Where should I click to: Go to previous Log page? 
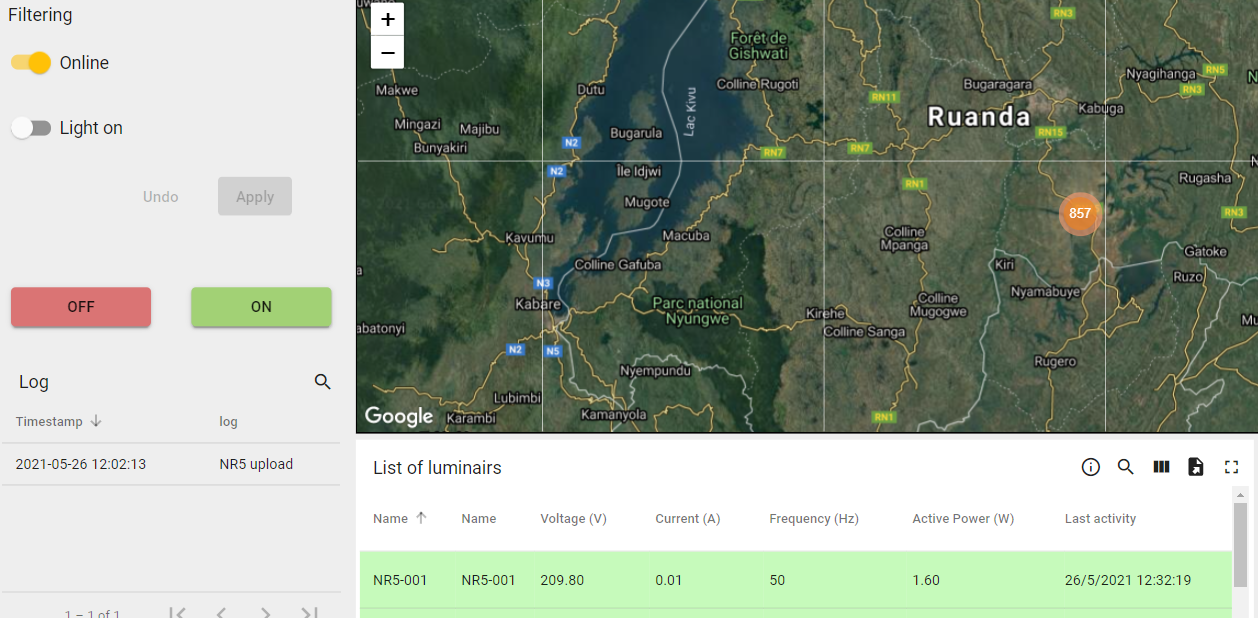coord(221,612)
